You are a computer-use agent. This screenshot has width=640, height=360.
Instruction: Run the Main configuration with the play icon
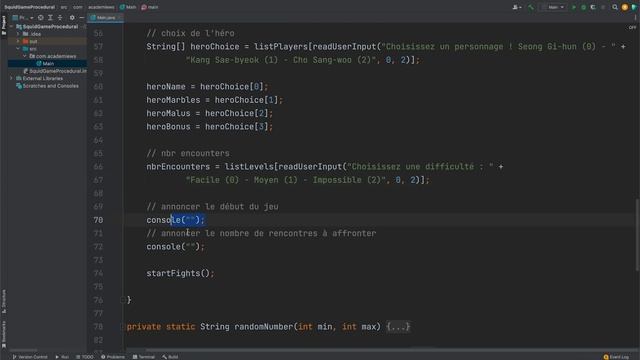573,7
